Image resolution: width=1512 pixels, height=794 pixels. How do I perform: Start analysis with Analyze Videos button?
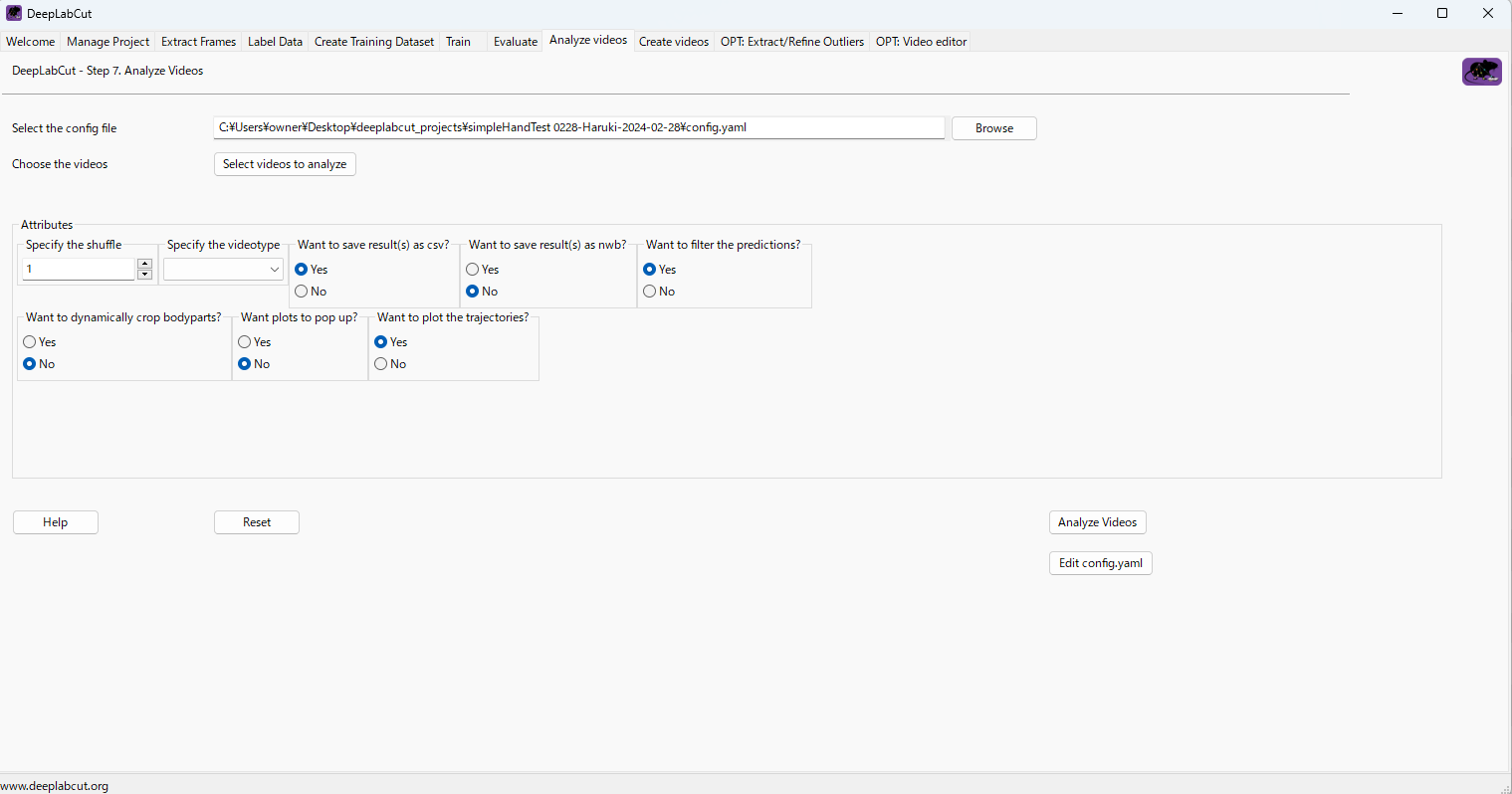coord(1098,522)
